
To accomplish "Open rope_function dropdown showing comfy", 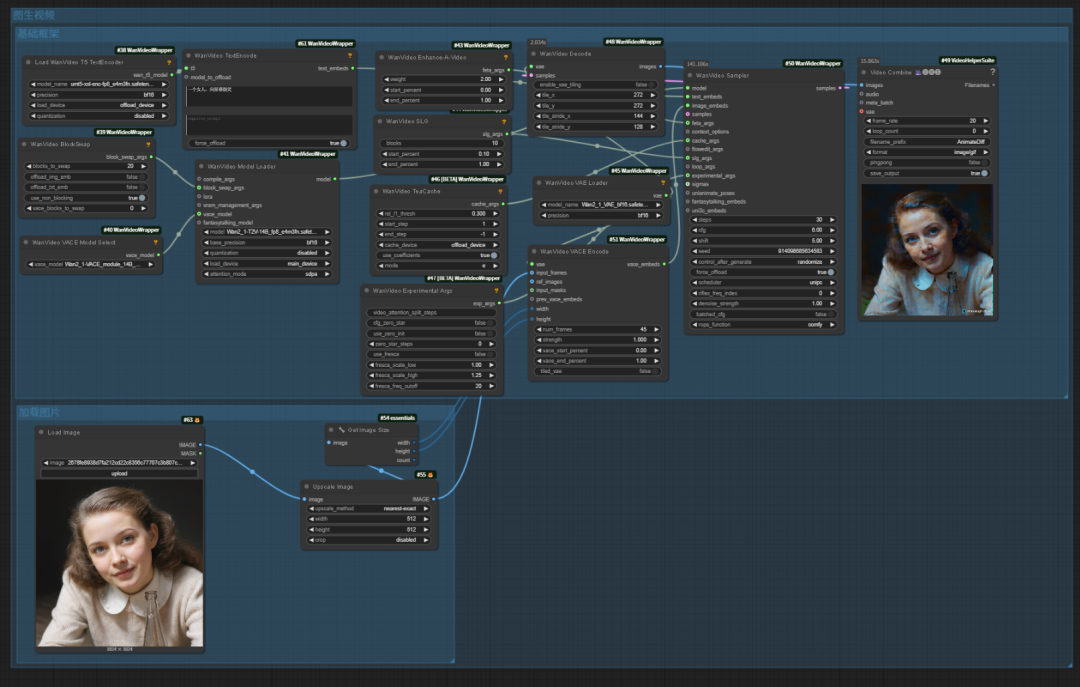I will 763,325.
